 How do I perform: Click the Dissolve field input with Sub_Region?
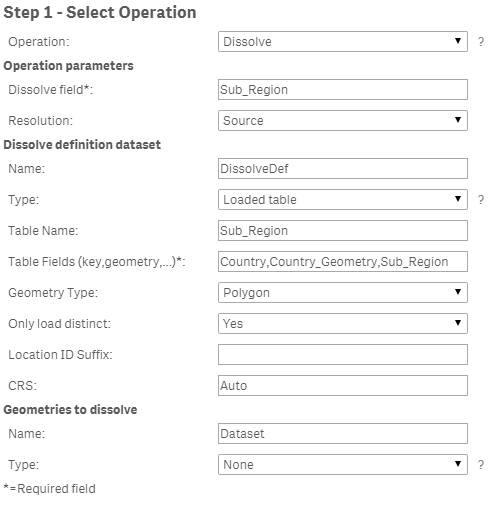point(343,90)
